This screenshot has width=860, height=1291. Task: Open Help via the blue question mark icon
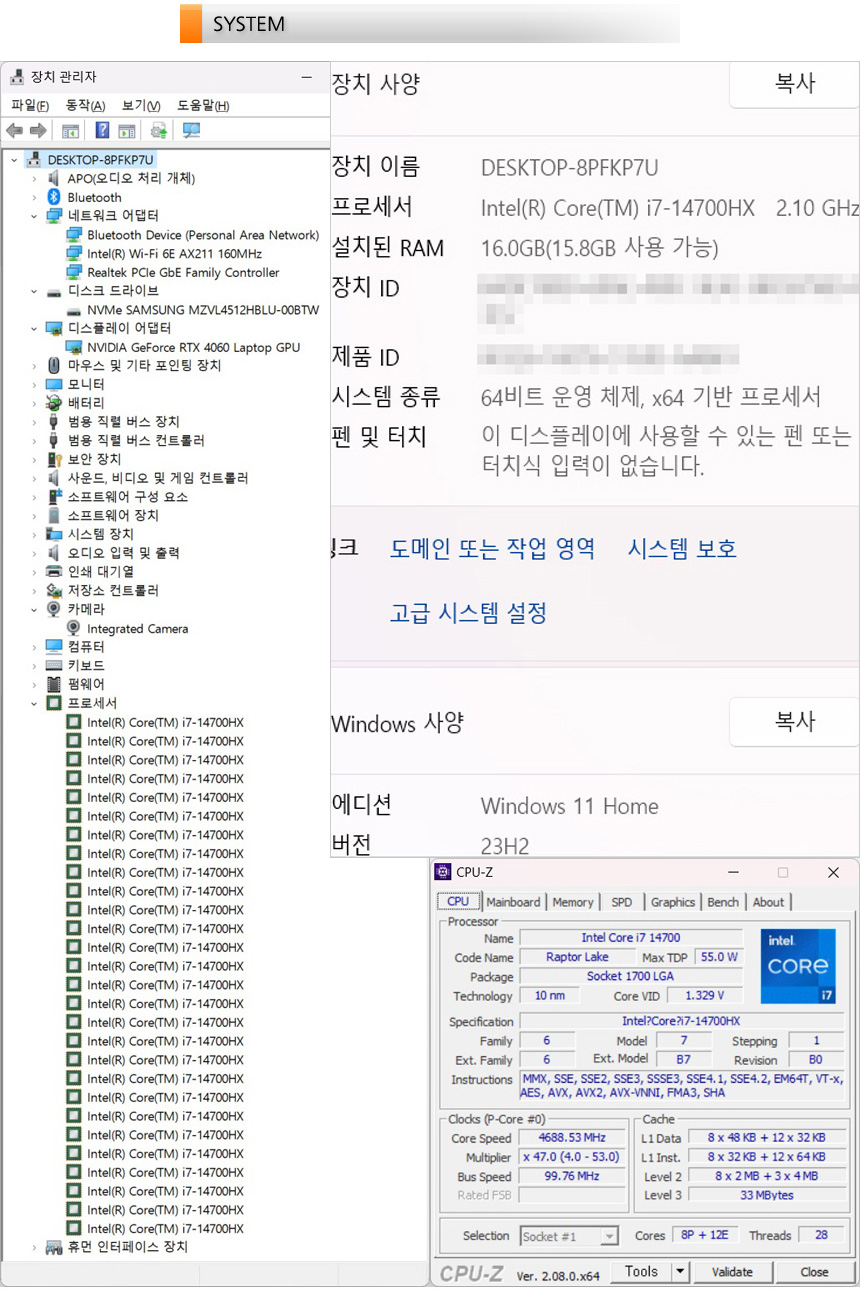[x=102, y=131]
